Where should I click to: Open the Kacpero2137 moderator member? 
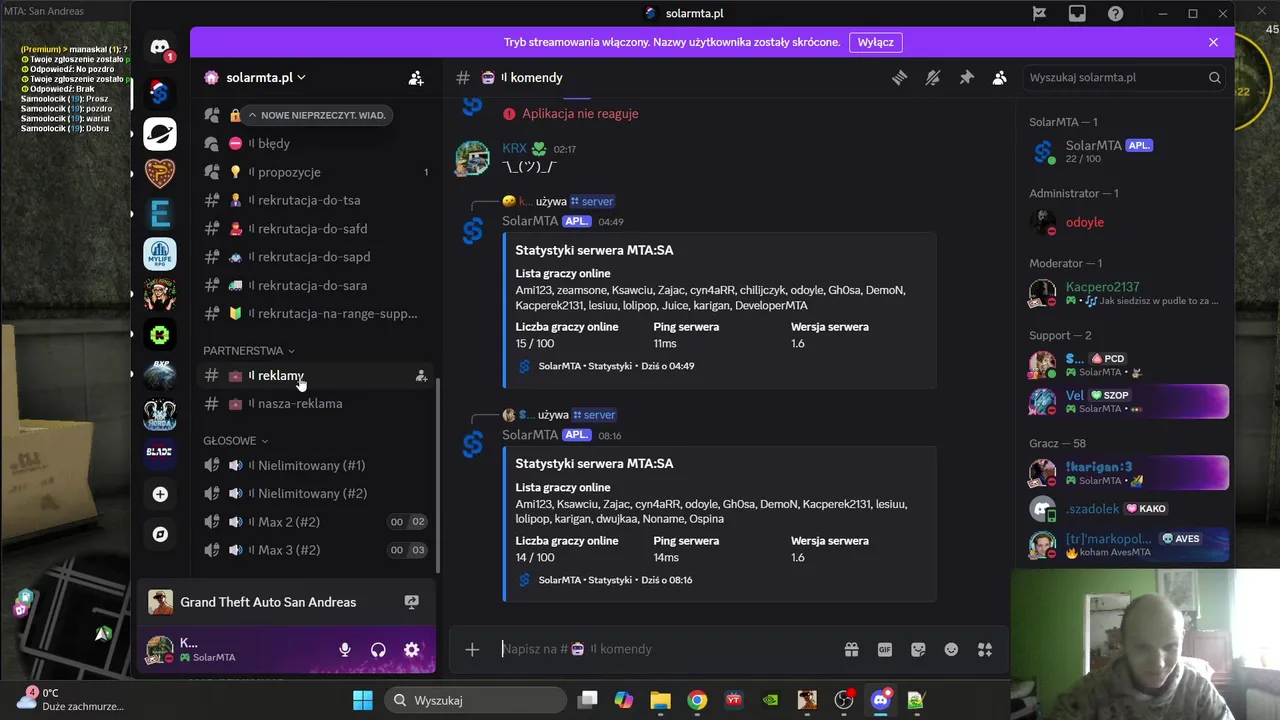[1128, 293]
